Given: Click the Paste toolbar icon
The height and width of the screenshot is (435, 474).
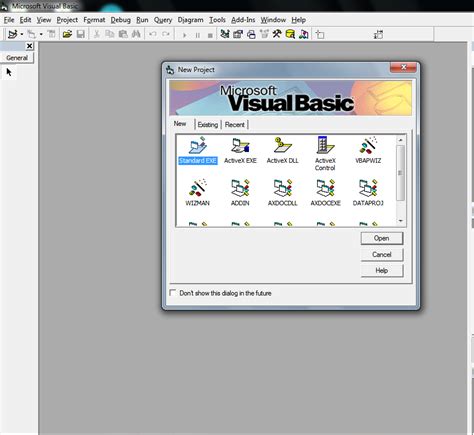Looking at the screenshot, I should (x=123, y=34).
